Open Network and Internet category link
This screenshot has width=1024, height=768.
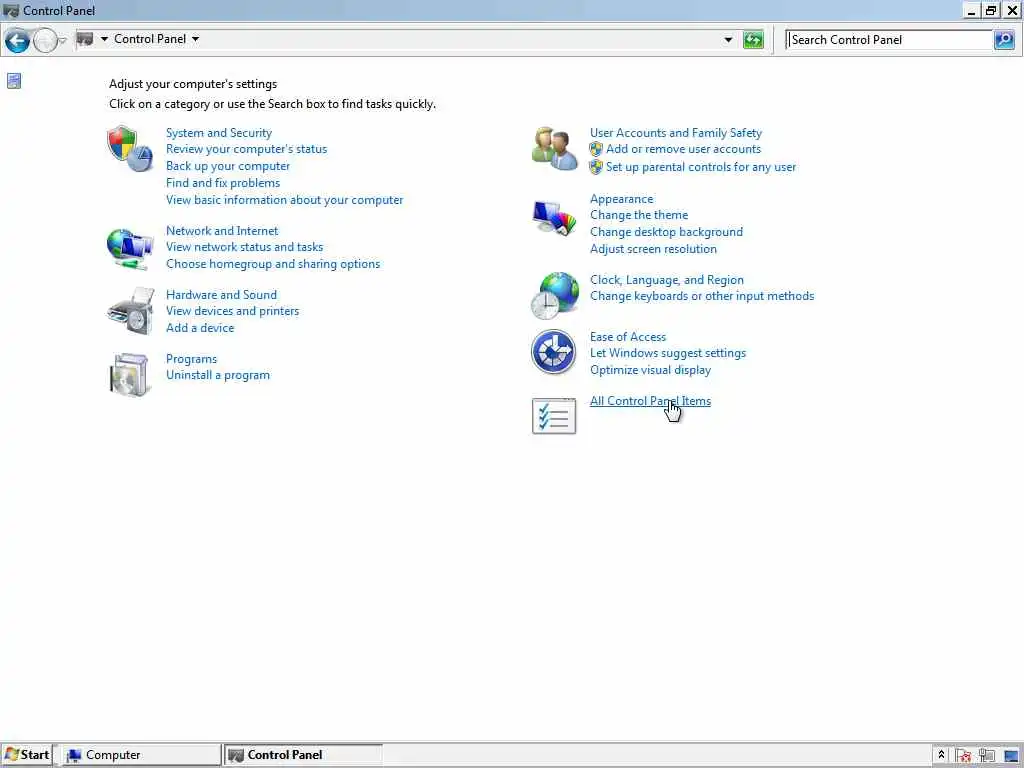coord(222,231)
